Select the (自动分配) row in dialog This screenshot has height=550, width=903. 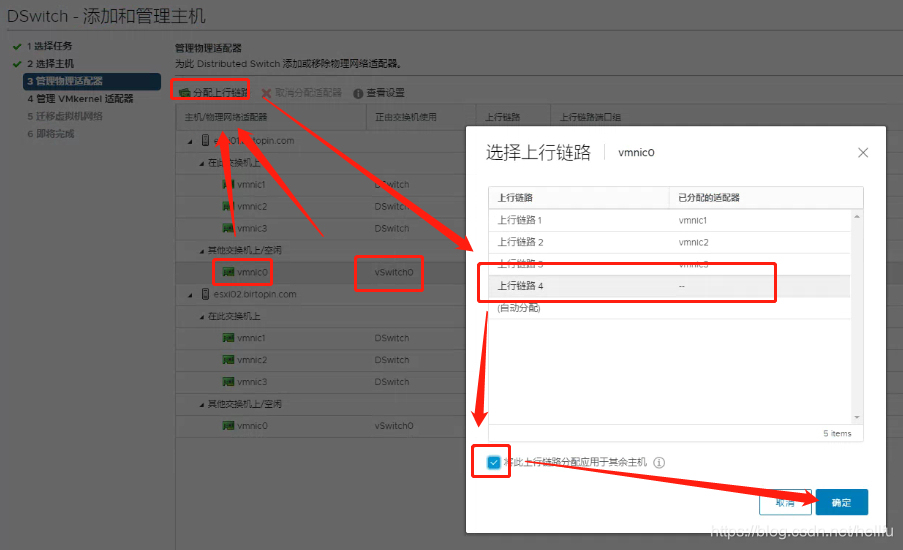click(669, 308)
